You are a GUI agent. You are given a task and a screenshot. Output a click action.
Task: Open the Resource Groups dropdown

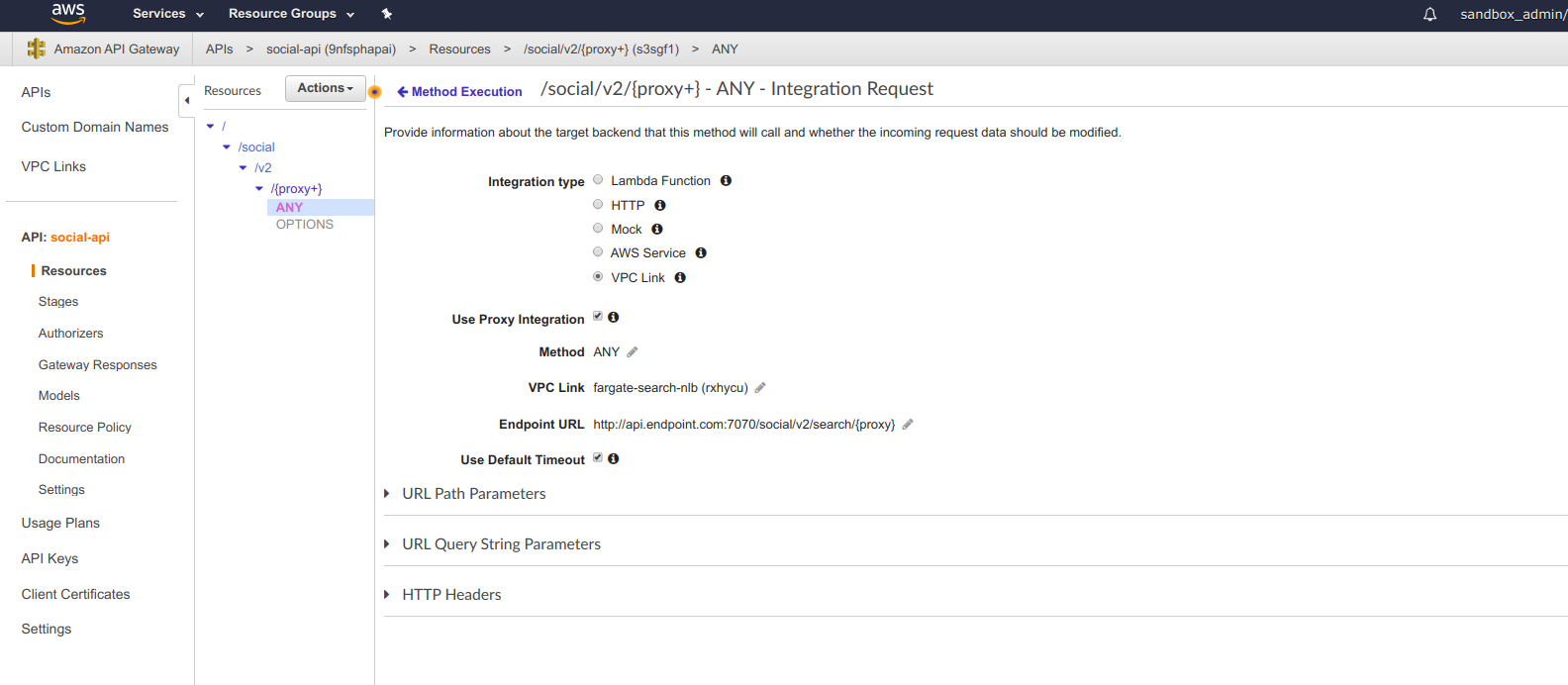tap(291, 14)
